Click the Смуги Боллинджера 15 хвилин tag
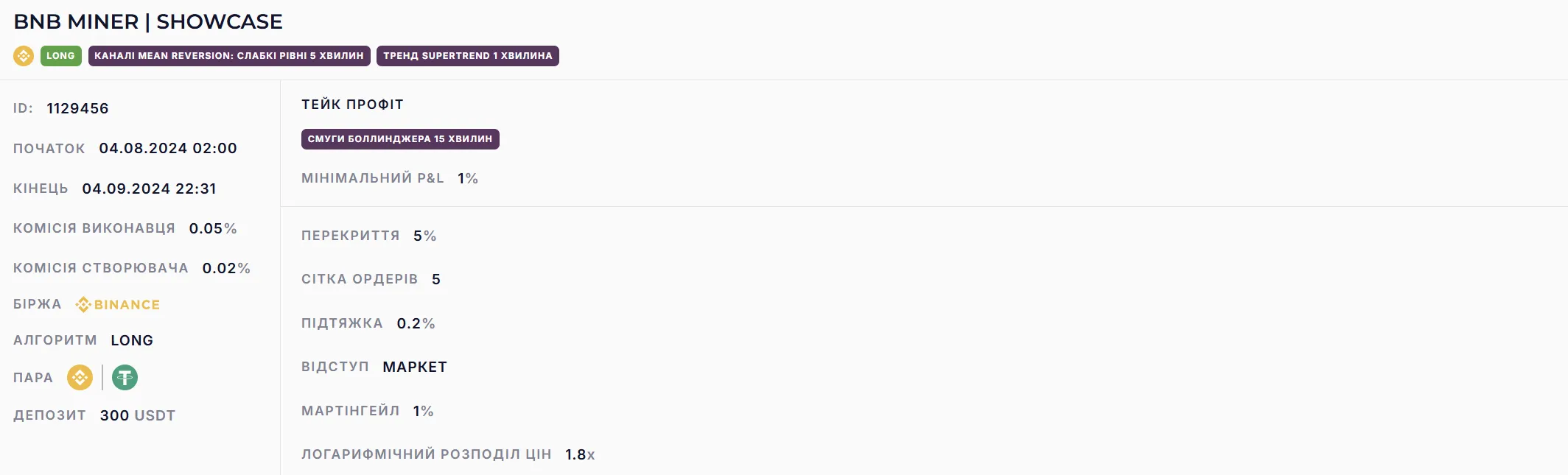 click(399, 139)
